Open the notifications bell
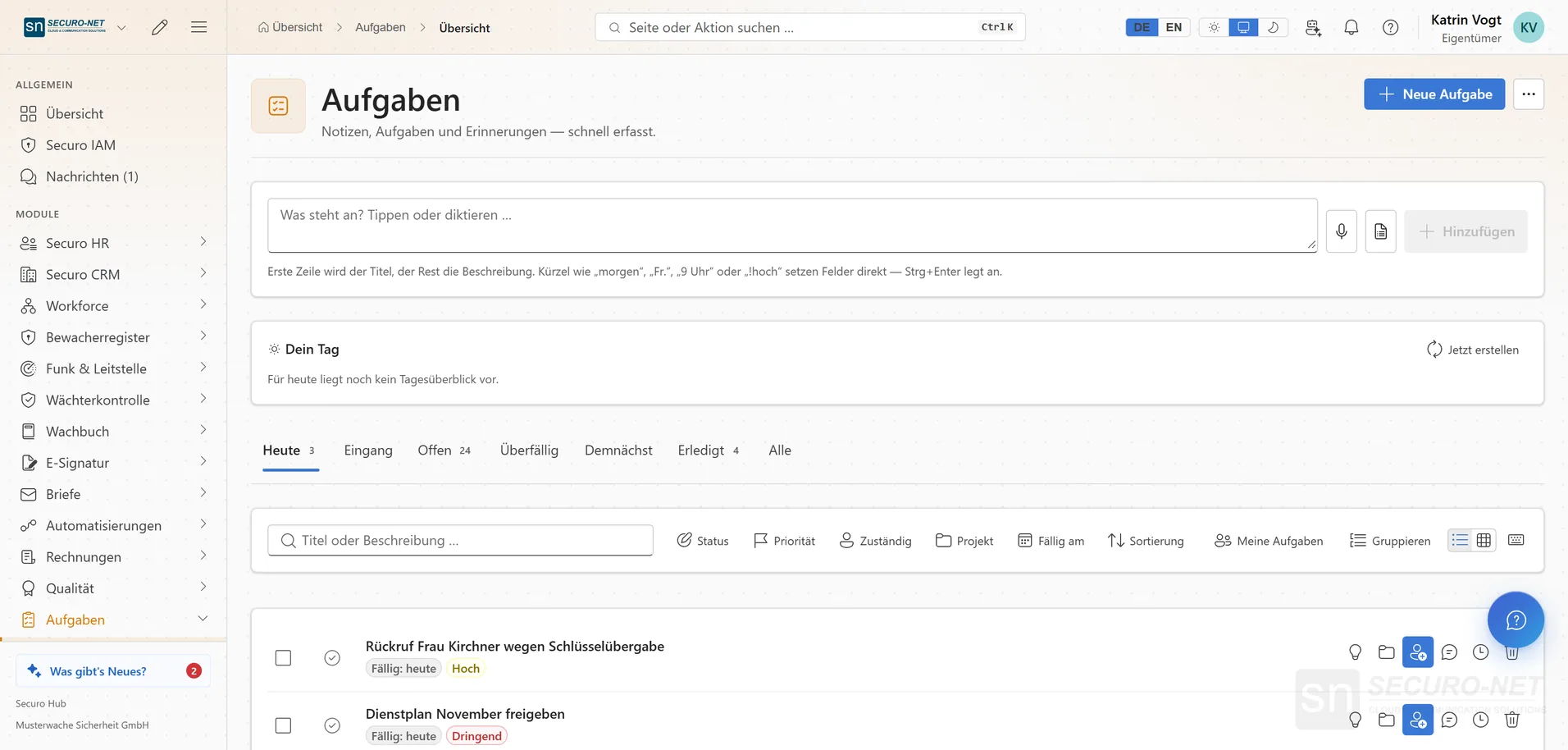Viewport: 1568px width, 750px height. [1351, 27]
